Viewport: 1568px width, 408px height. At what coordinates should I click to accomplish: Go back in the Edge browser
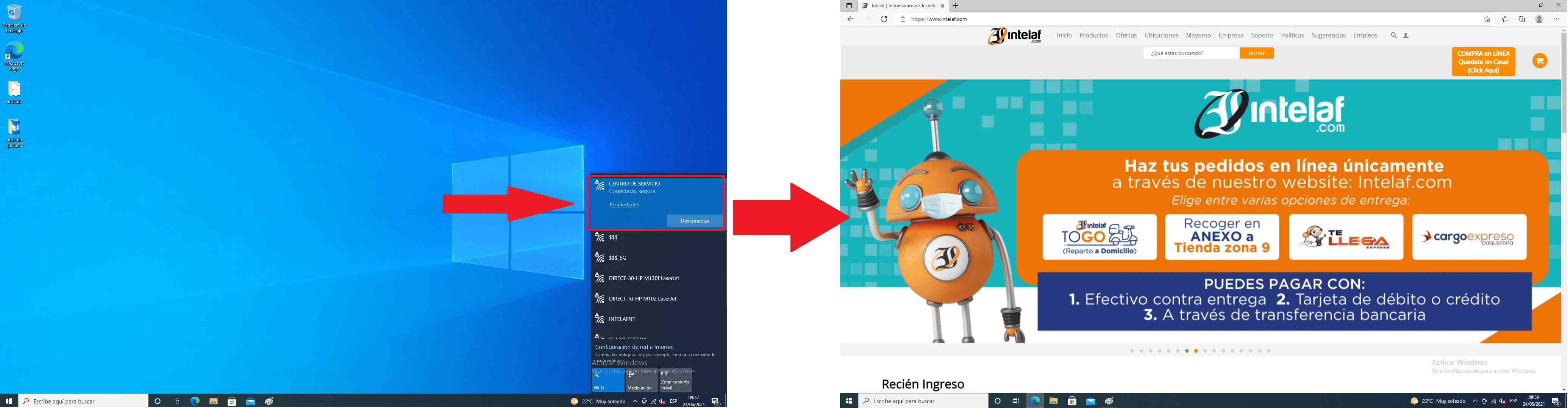(850, 19)
